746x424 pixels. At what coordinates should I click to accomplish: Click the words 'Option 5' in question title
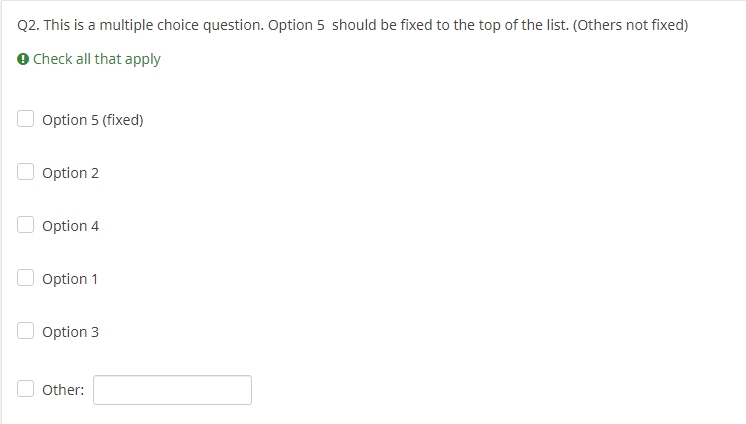pos(296,25)
